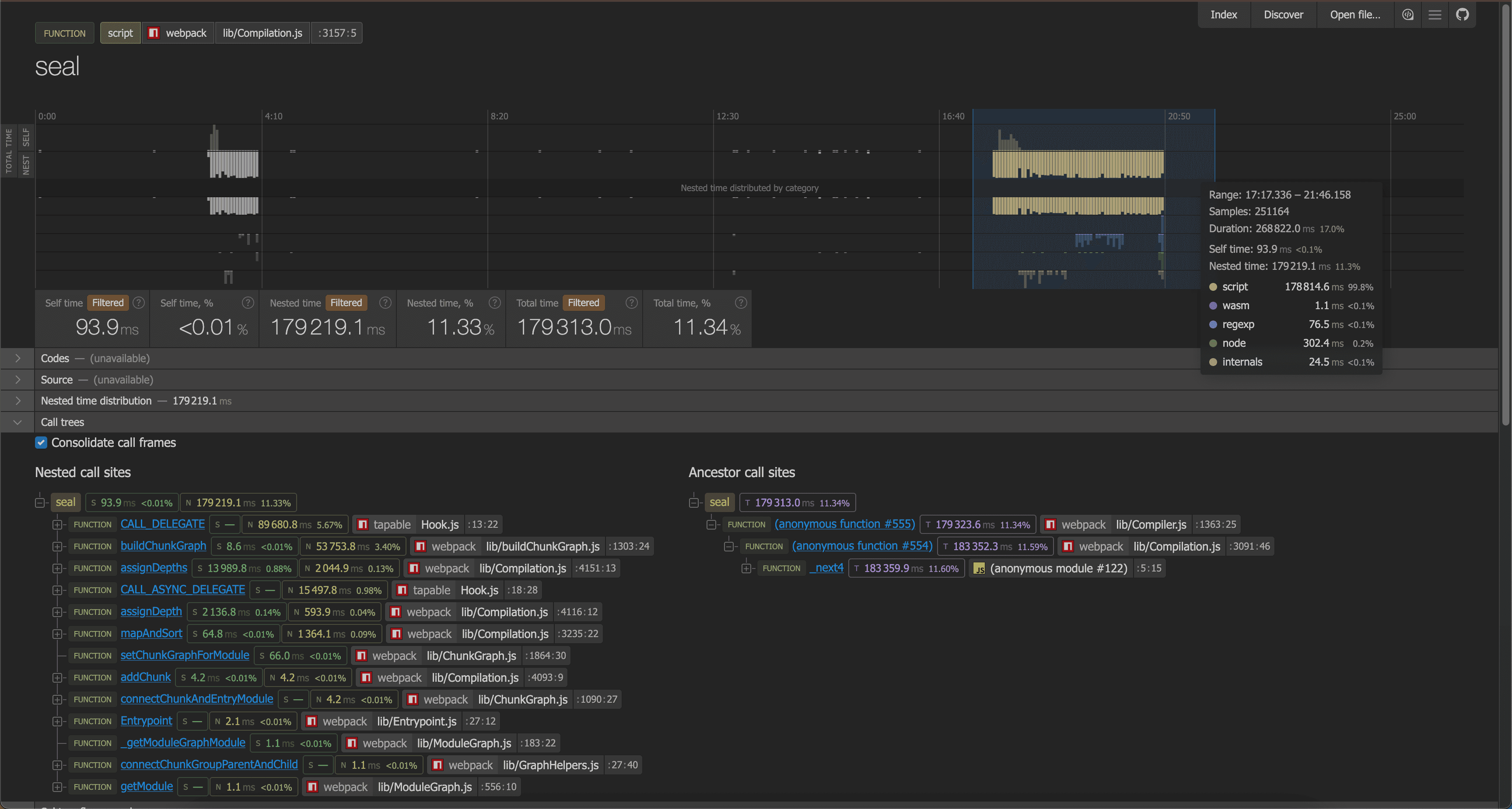Click webpack icon in setChunkGraphForModule row
The height and width of the screenshot is (809, 1512).
point(361,656)
